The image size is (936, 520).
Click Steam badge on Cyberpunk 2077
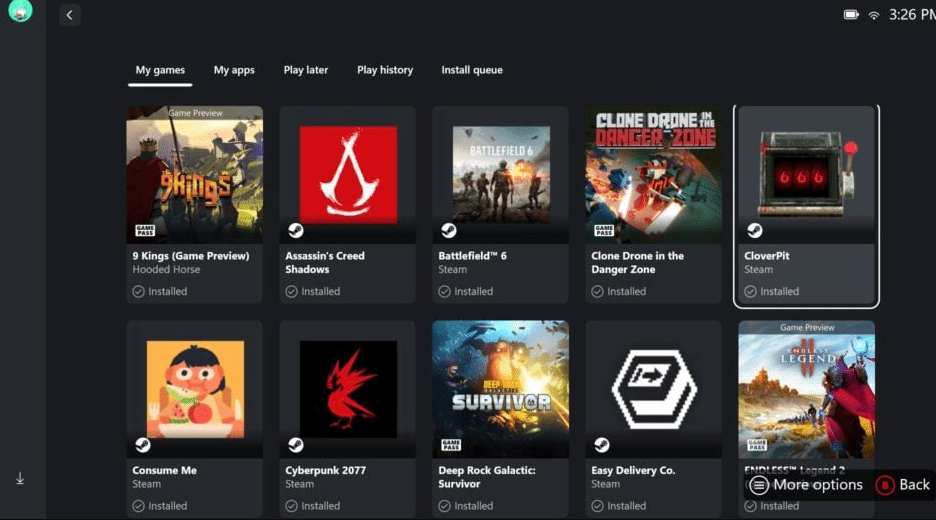[295, 445]
